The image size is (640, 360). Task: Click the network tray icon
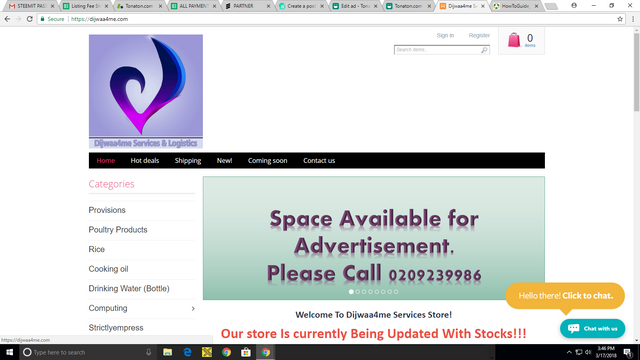578,352
